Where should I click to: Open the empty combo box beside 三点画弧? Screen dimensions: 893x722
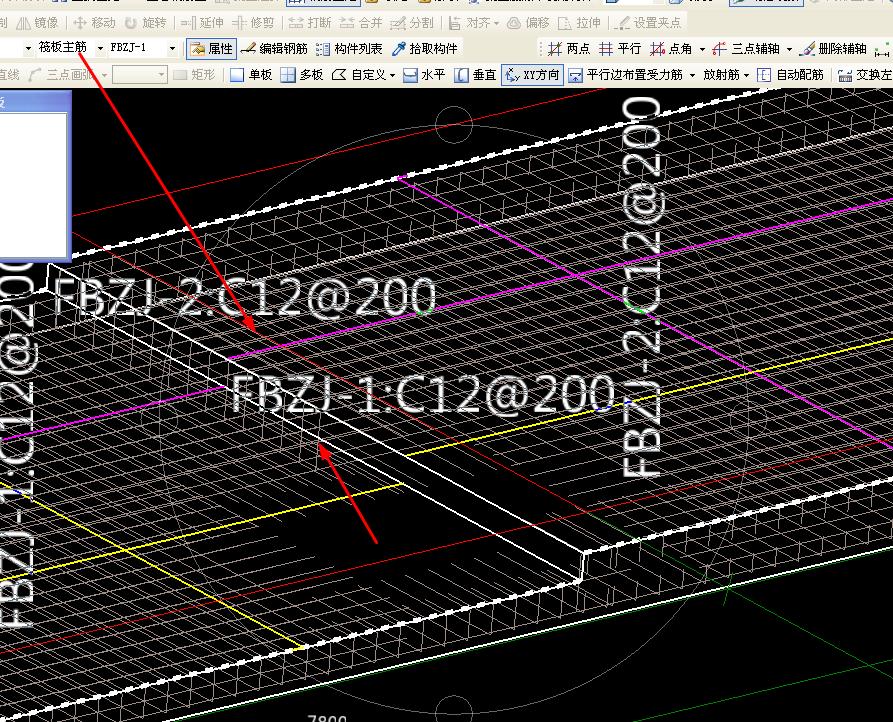point(140,75)
